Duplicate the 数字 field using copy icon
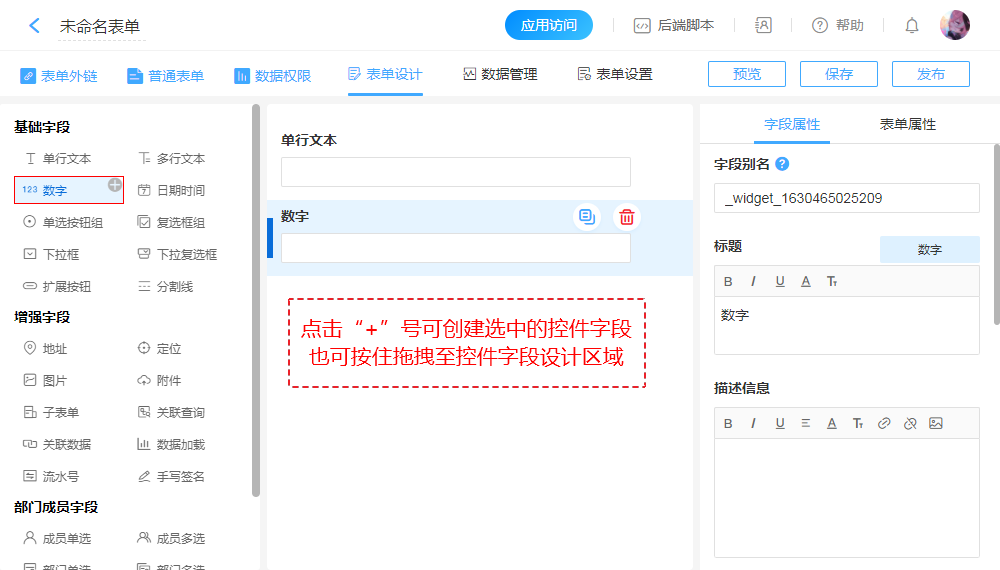 pos(587,217)
